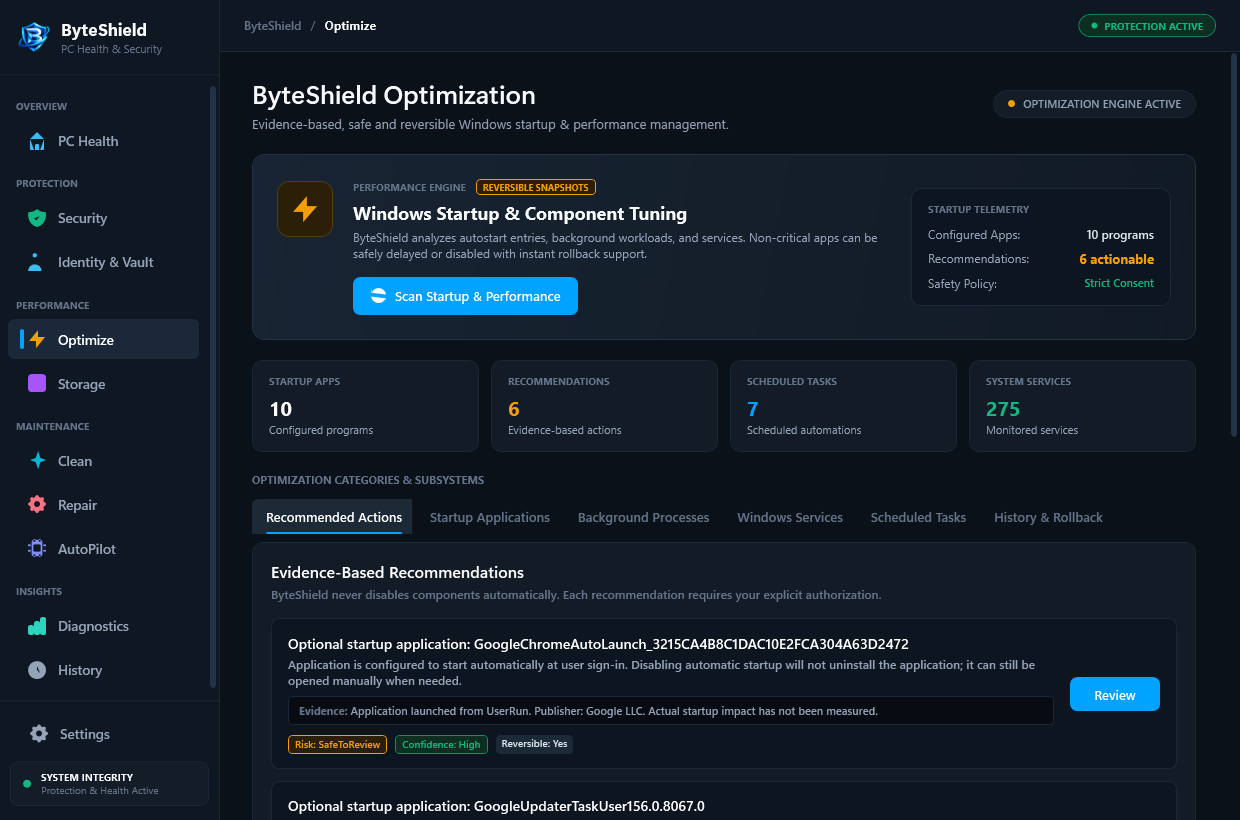Open the Background Processes tab
Screen dimensions: 1240x820
643,517
